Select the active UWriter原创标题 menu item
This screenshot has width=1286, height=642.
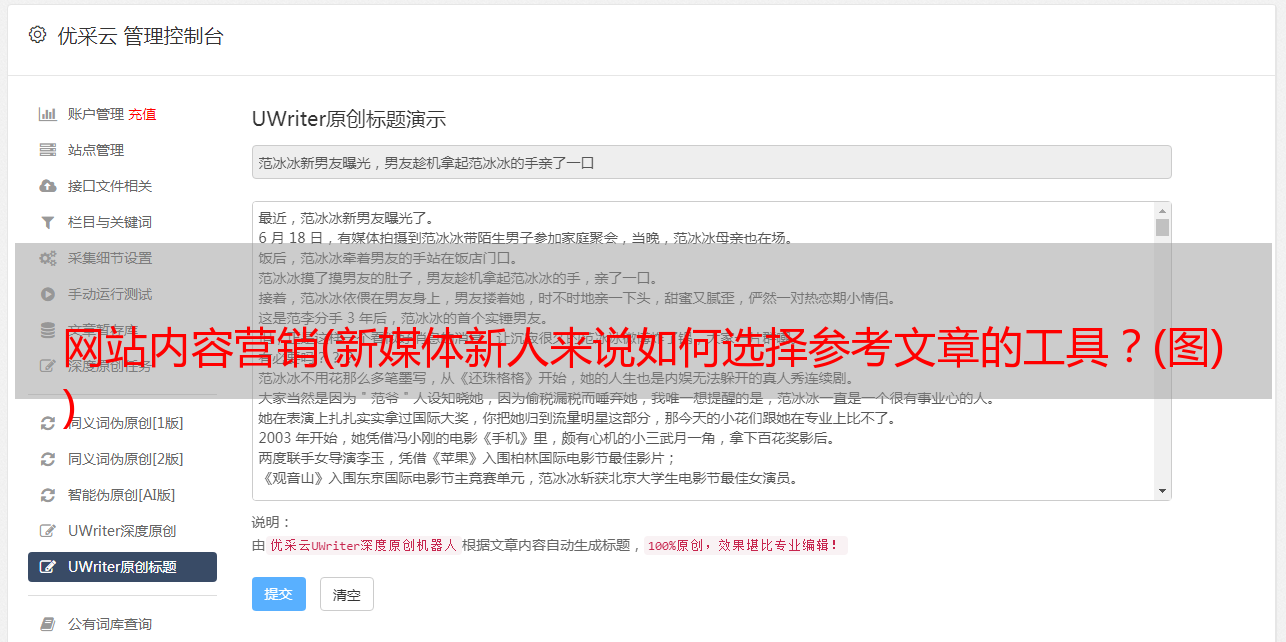click(x=122, y=567)
